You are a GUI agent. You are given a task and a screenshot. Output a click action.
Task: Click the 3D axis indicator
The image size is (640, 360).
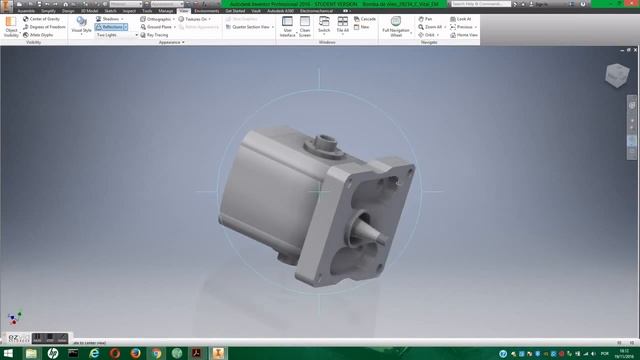14,318
